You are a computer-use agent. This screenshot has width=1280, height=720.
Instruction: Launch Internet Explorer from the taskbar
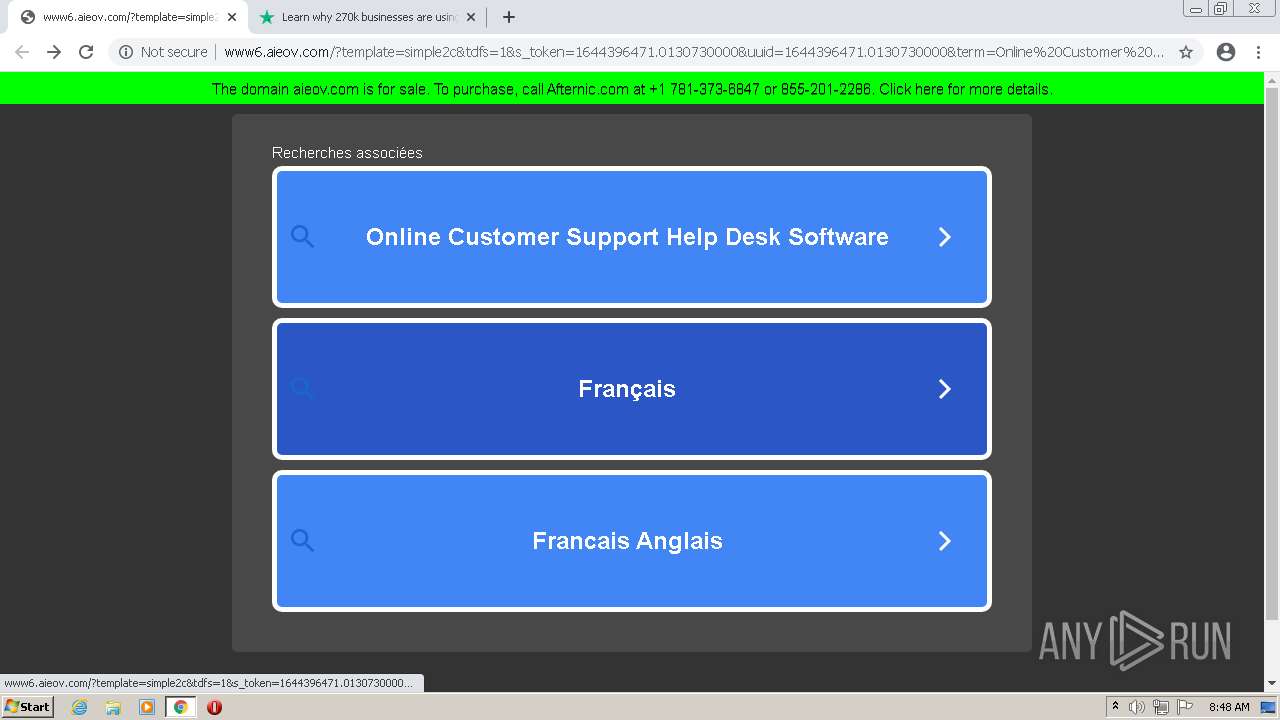pyautogui.click(x=80, y=707)
